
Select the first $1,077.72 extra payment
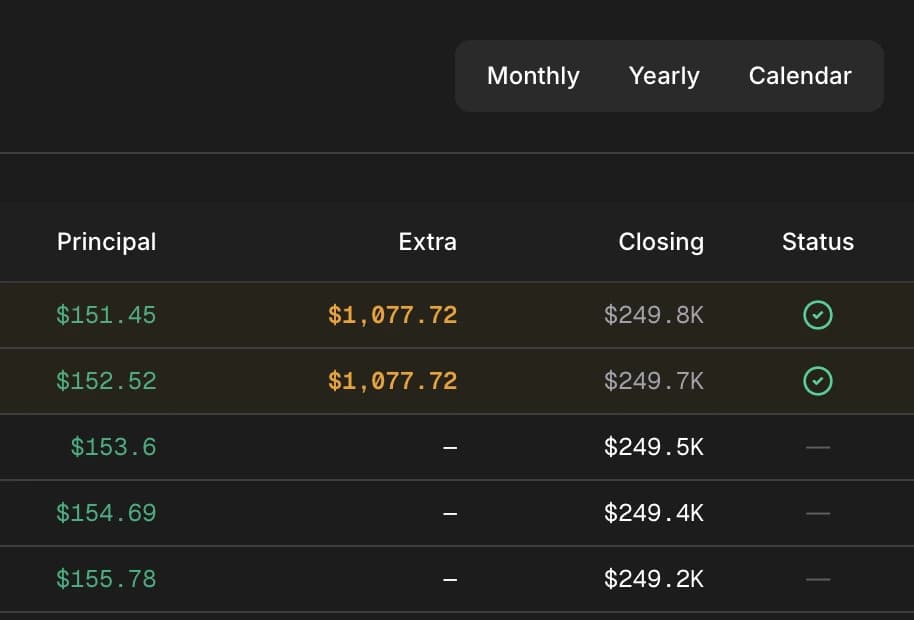392,316
